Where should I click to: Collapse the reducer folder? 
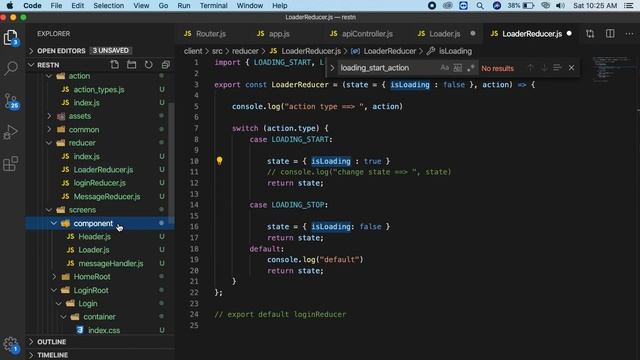click(x=49, y=143)
